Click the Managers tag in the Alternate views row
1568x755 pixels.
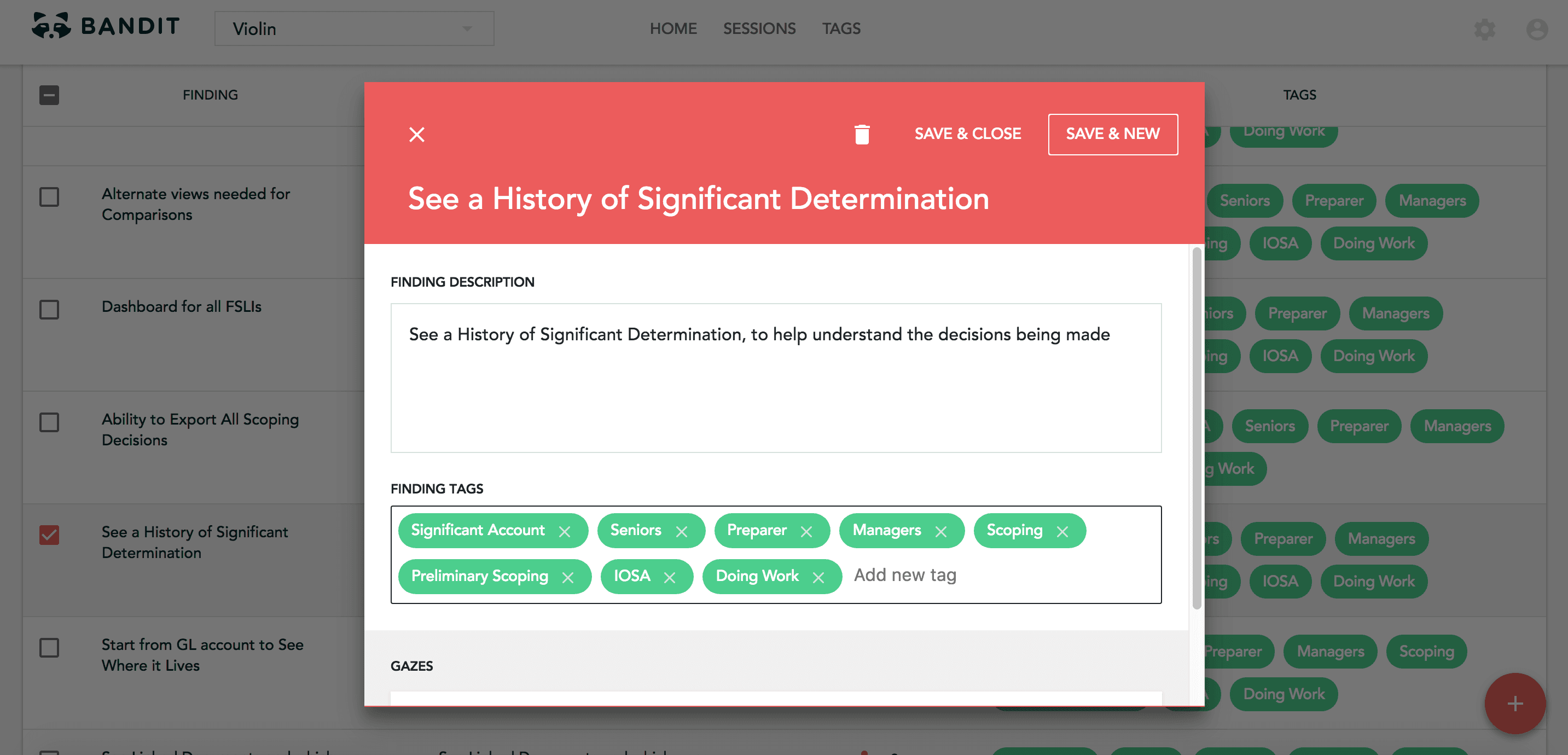point(1432,200)
